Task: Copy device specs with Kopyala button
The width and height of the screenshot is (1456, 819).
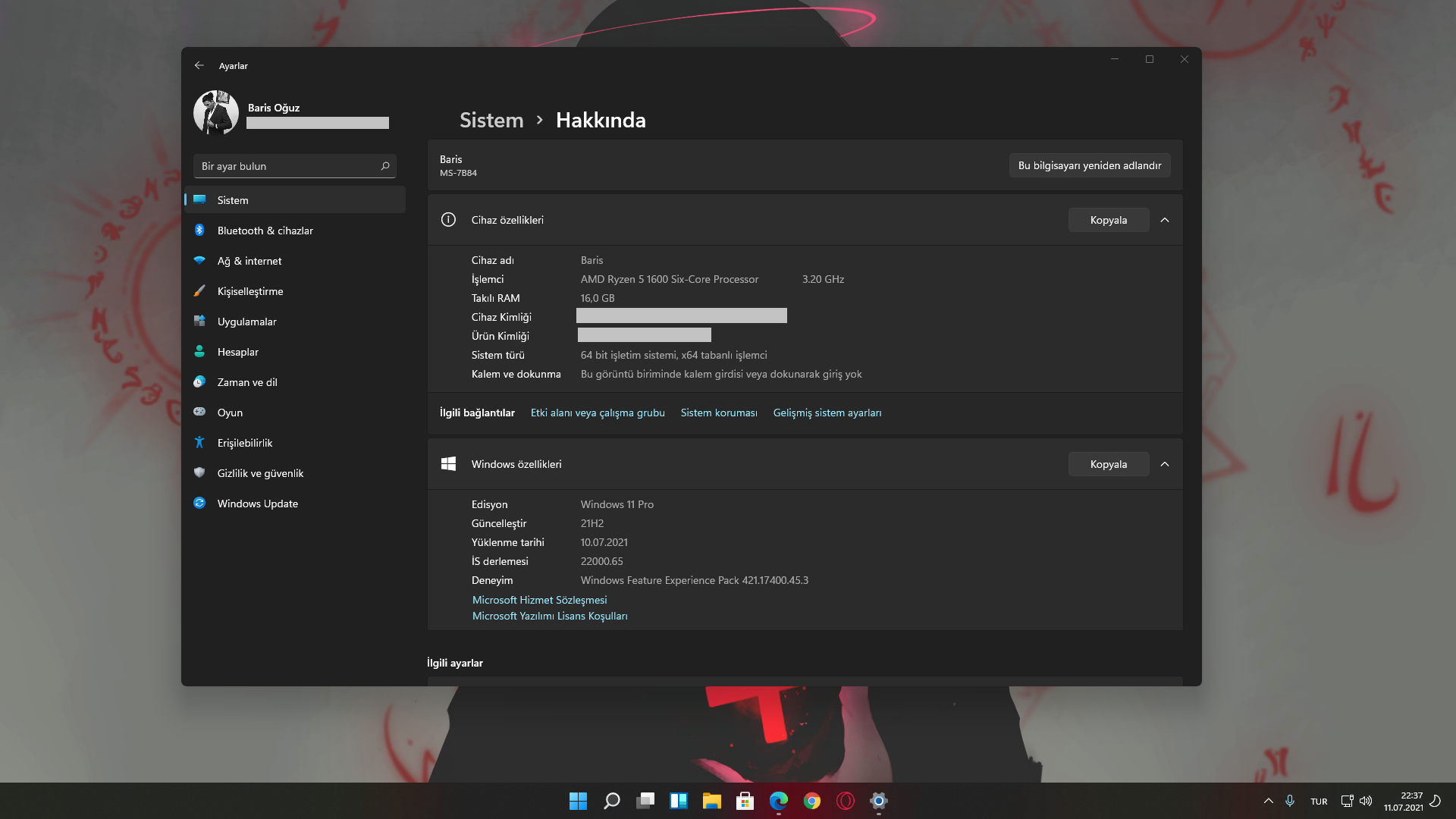Action: point(1108,220)
